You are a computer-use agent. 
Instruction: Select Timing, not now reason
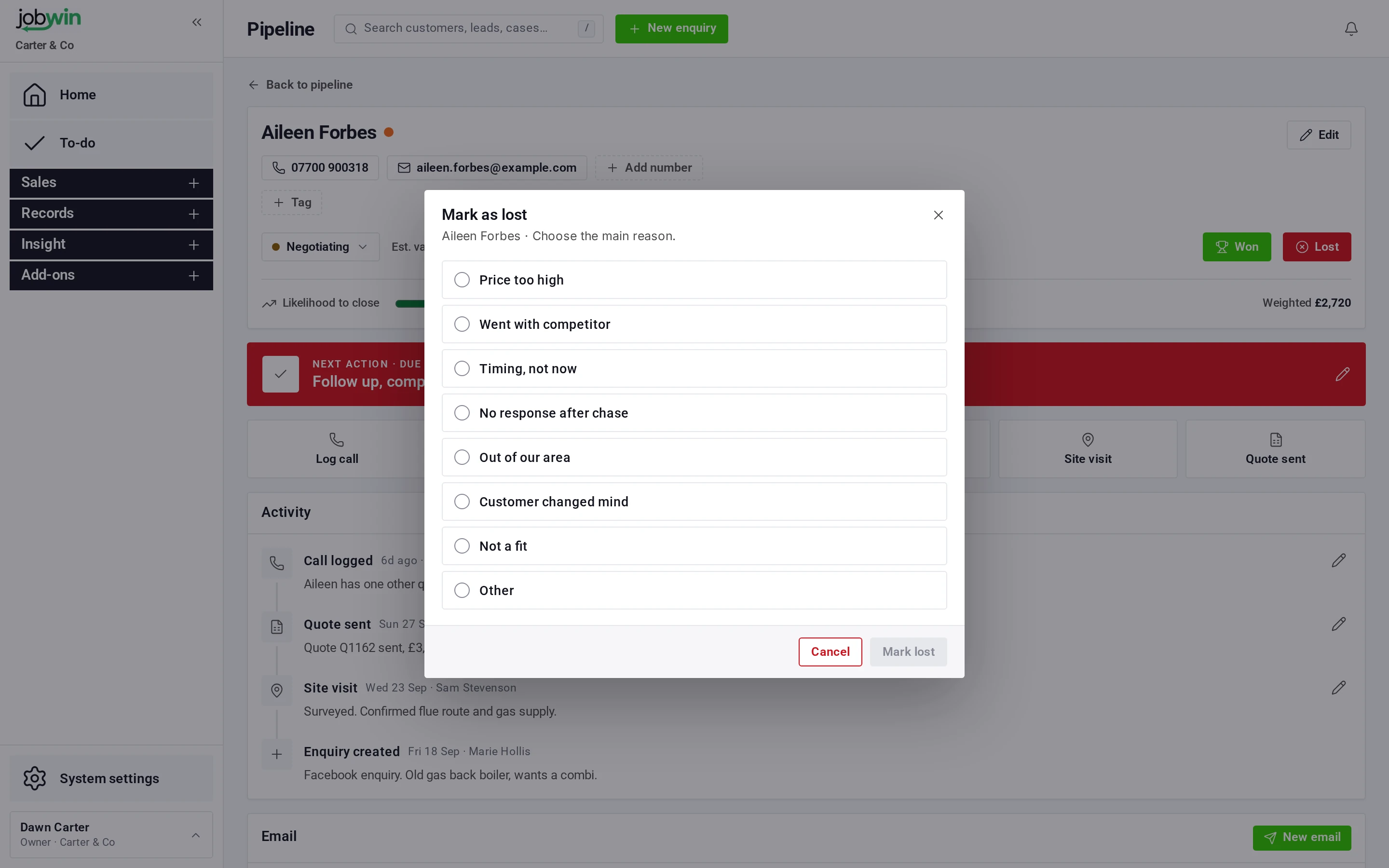[x=694, y=368]
